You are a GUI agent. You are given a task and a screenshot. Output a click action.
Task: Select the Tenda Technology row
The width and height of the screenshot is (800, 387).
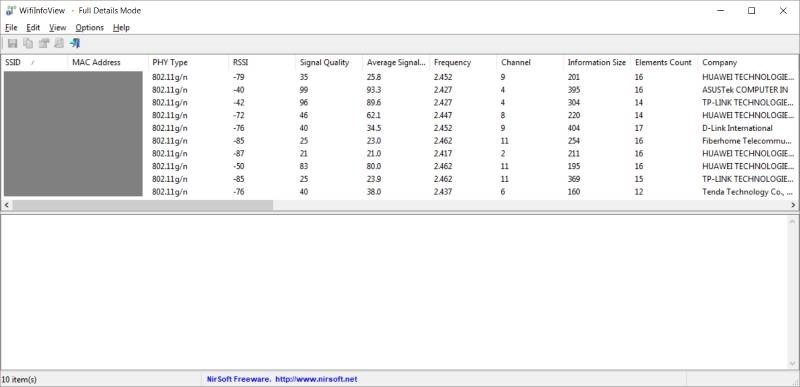tap(399, 192)
